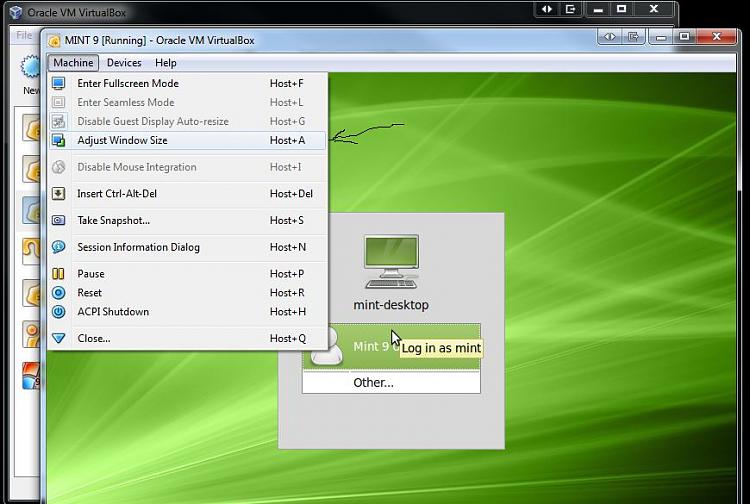Image resolution: width=750 pixels, height=504 pixels.
Task: Open the Machine menu
Action: pyautogui.click(x=73, y=63)
